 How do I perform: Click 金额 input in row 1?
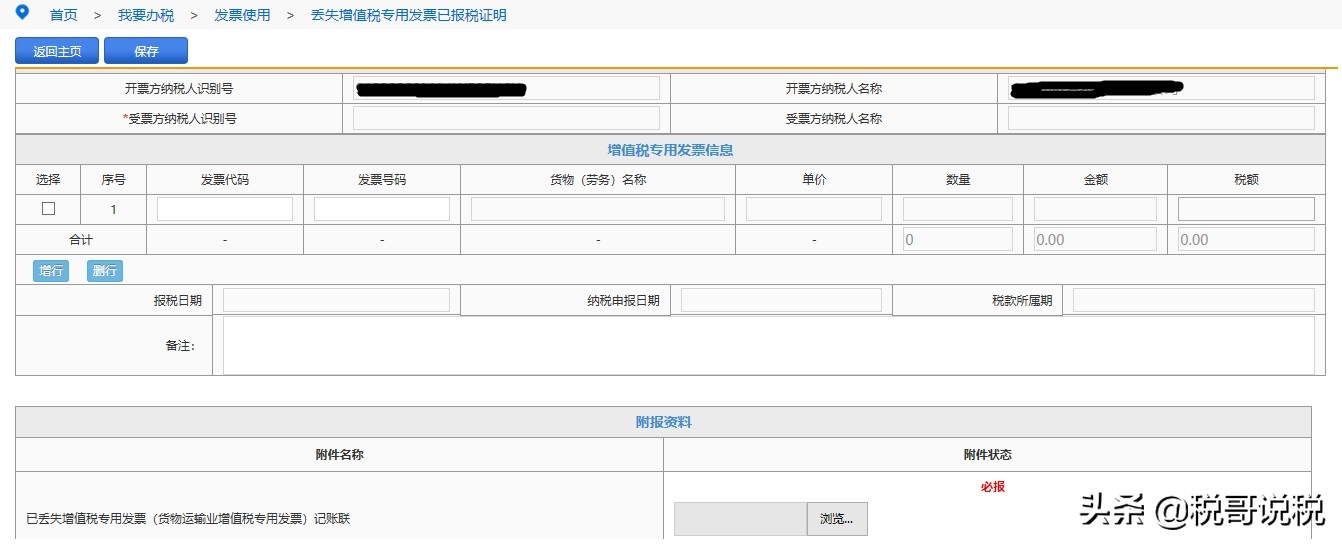click(1095, 209)
